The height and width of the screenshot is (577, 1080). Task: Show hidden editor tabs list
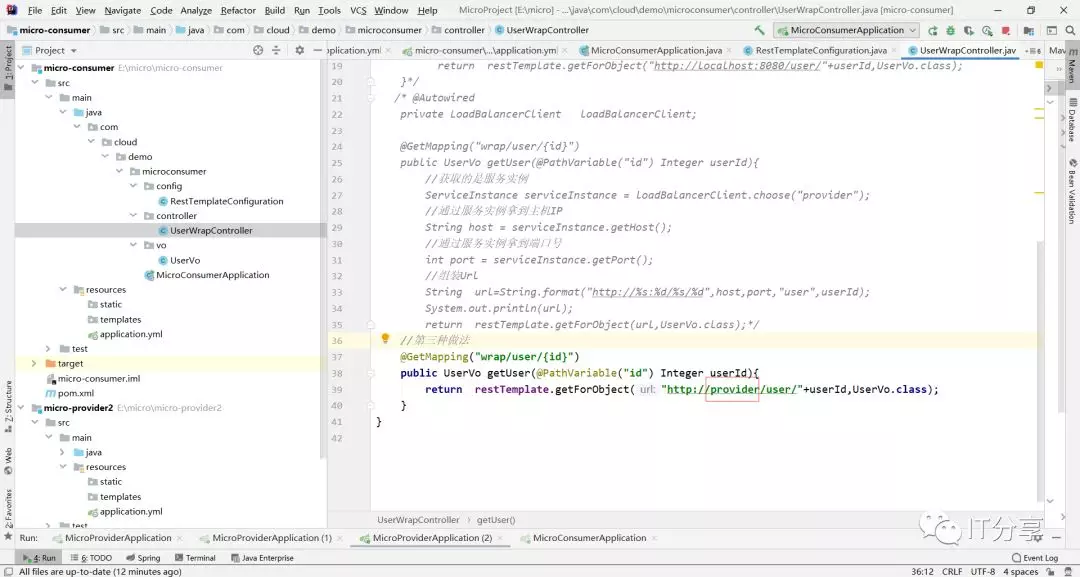tap(1032, 50)
